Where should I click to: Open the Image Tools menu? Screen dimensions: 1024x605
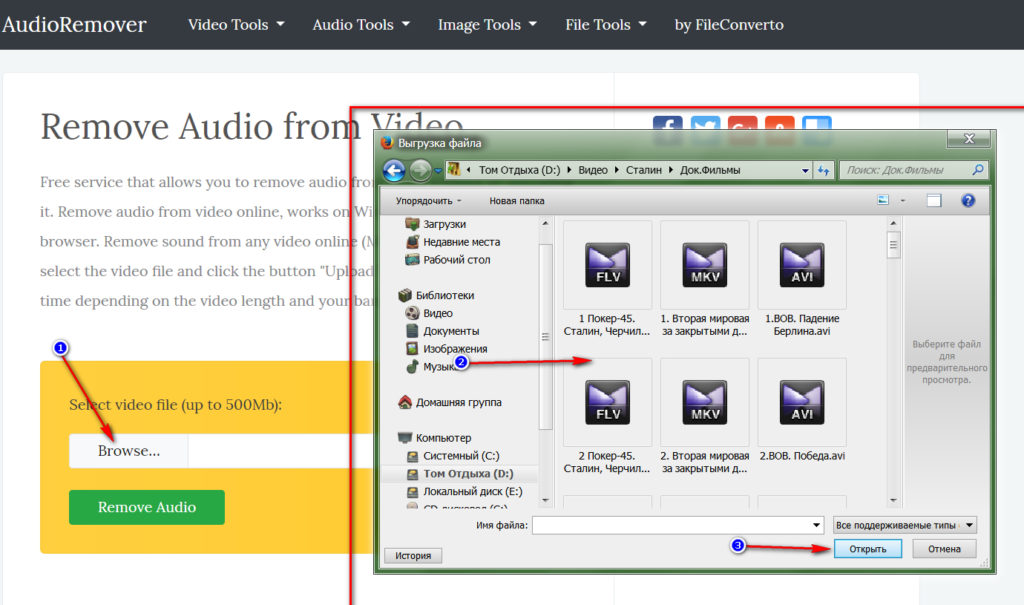[x=487, y=25]
